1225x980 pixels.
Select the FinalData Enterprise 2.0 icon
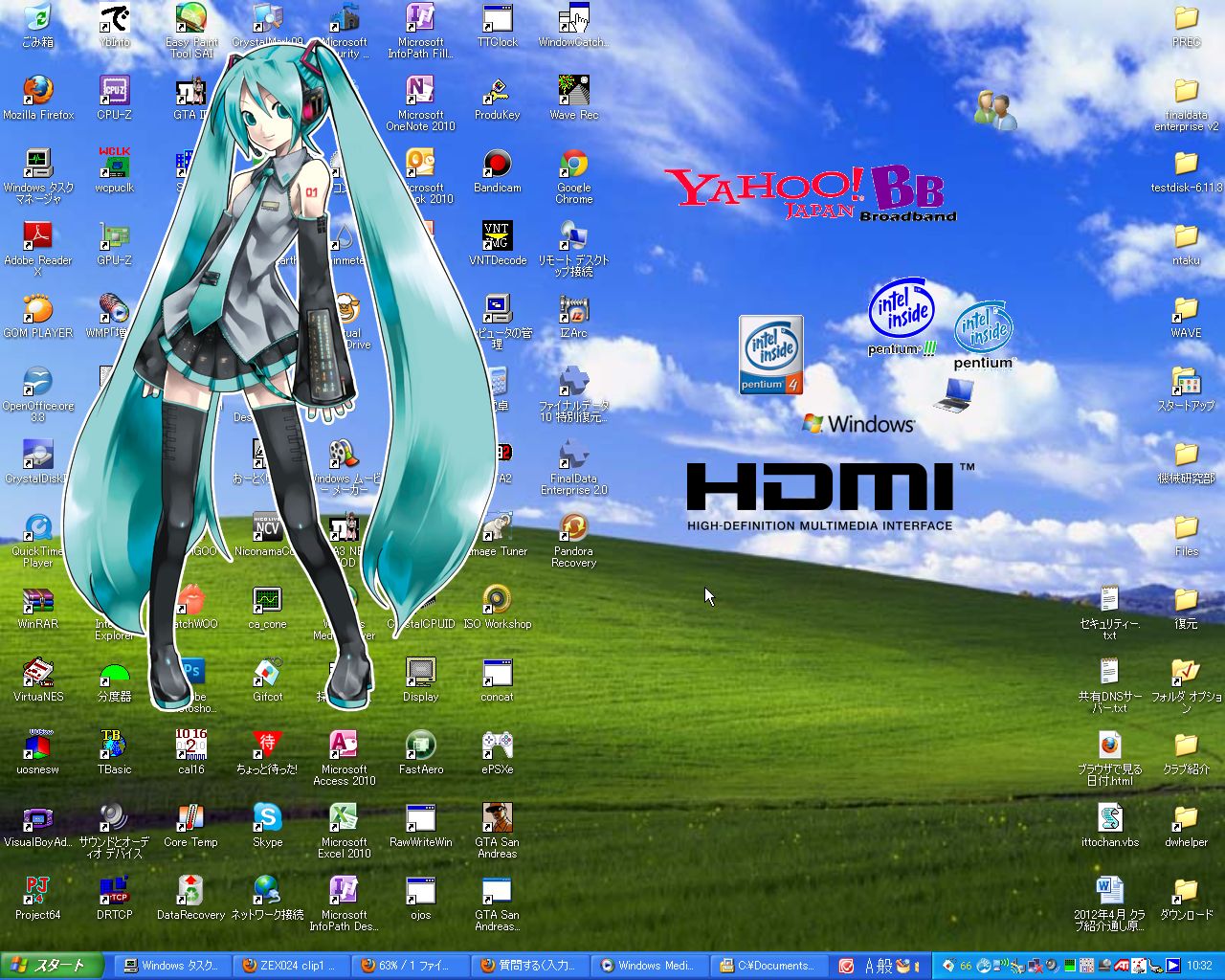tap(574, 467)
